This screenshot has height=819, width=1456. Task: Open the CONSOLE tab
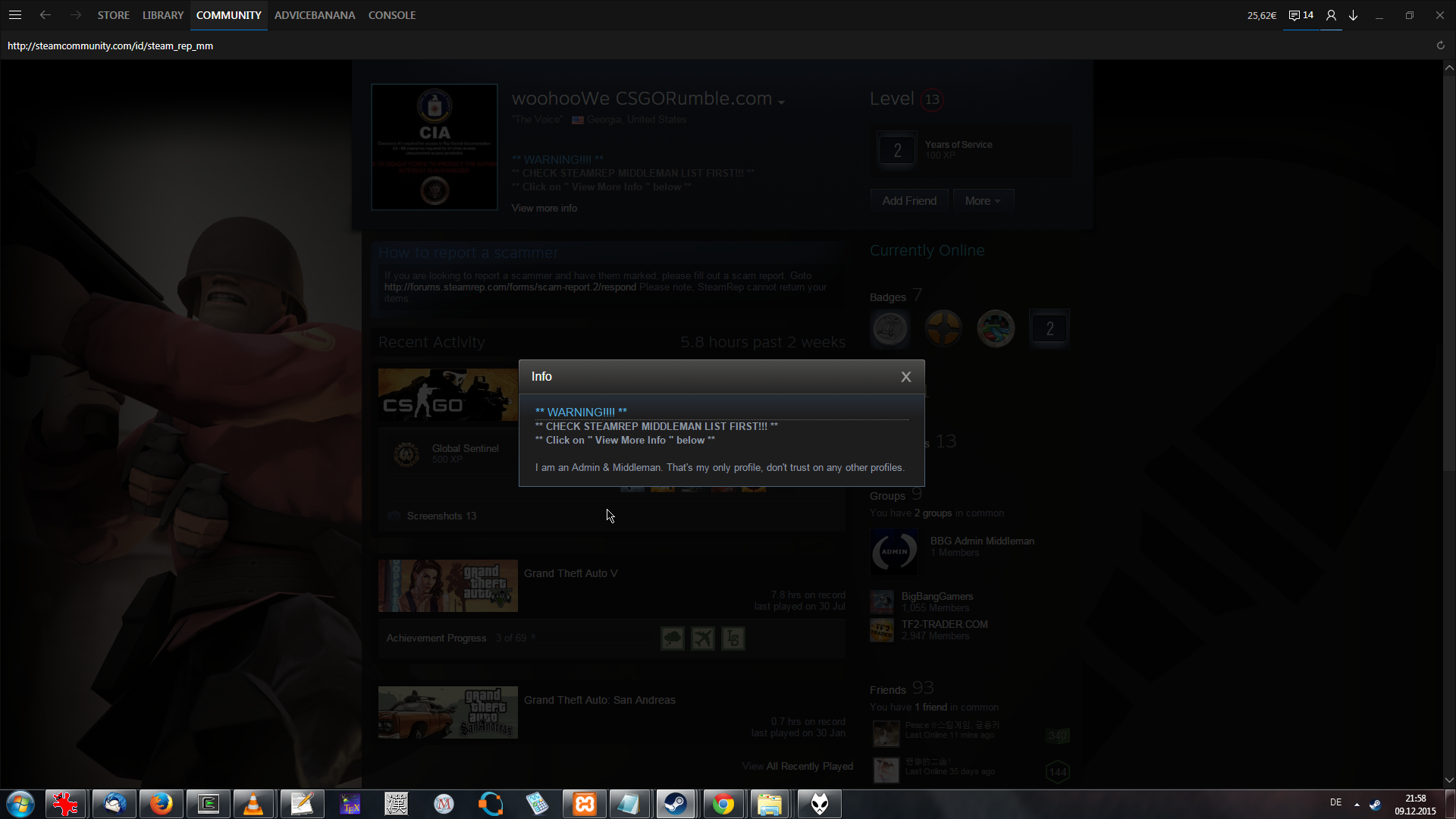point(392,15)
